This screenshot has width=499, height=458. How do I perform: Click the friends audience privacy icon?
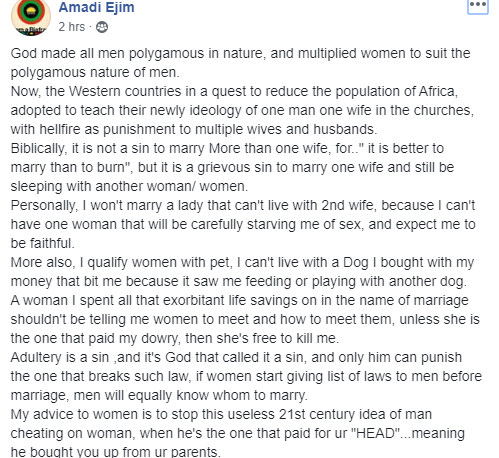click(x=102, y=27)
